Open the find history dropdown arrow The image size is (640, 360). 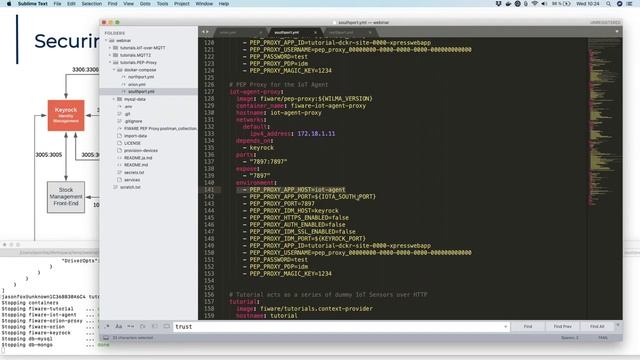(x=505, y=327)
